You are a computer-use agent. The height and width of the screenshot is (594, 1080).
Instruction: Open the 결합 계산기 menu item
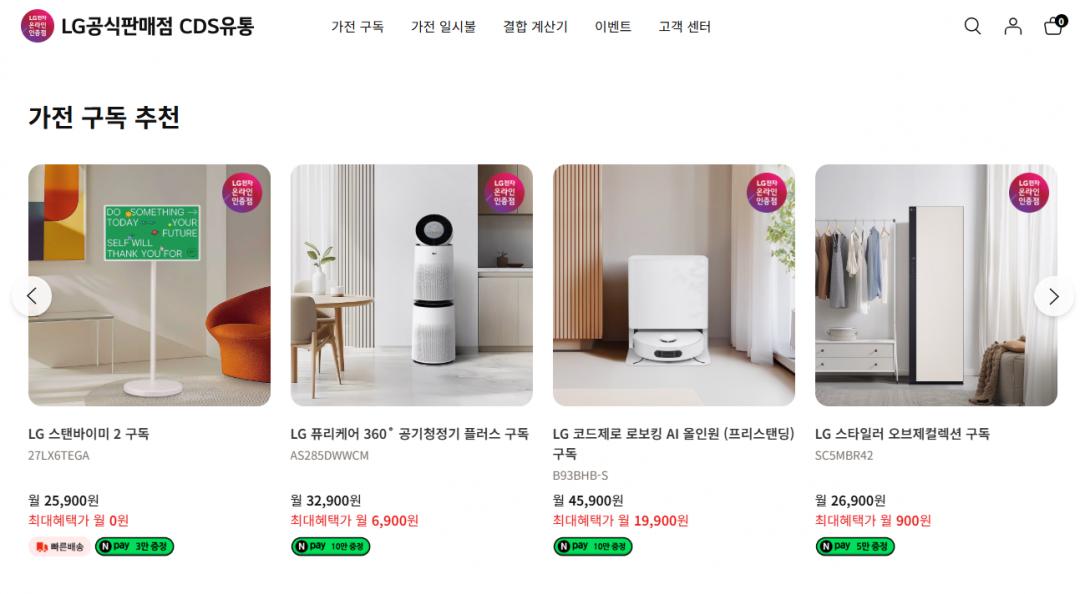click(535, 27)
